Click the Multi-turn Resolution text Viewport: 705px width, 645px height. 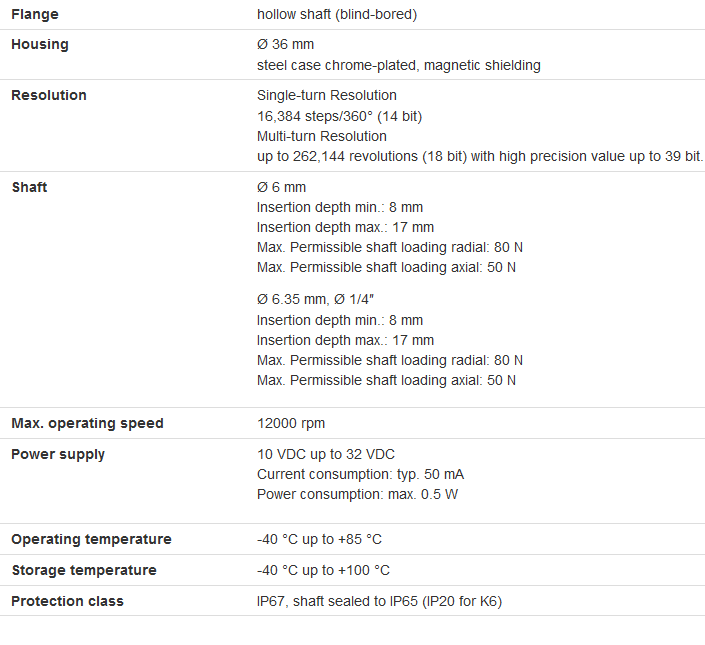321,136
